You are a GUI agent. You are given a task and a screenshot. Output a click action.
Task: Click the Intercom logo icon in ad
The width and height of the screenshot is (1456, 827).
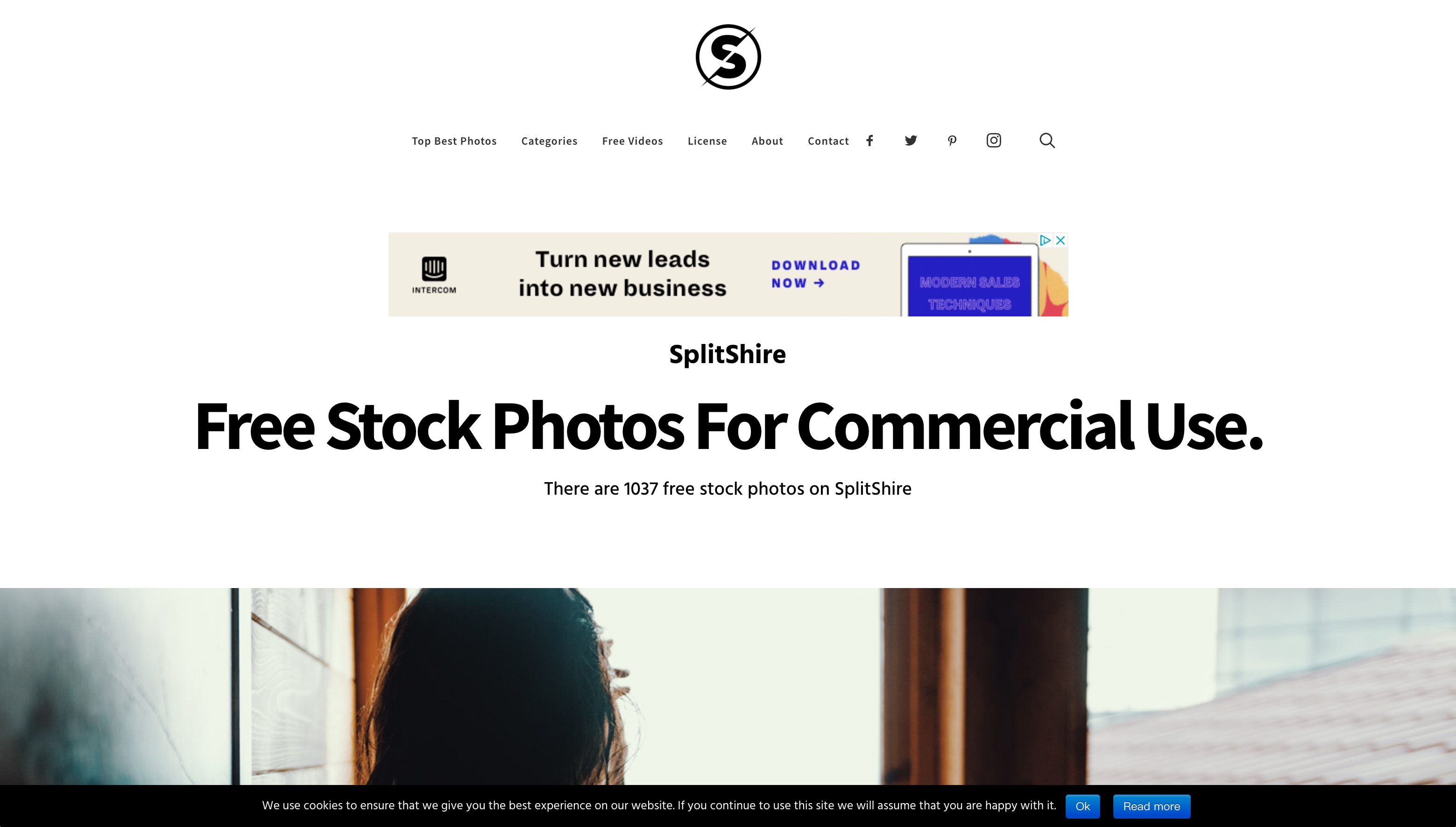pyautogui.click(x=434, y=269)
